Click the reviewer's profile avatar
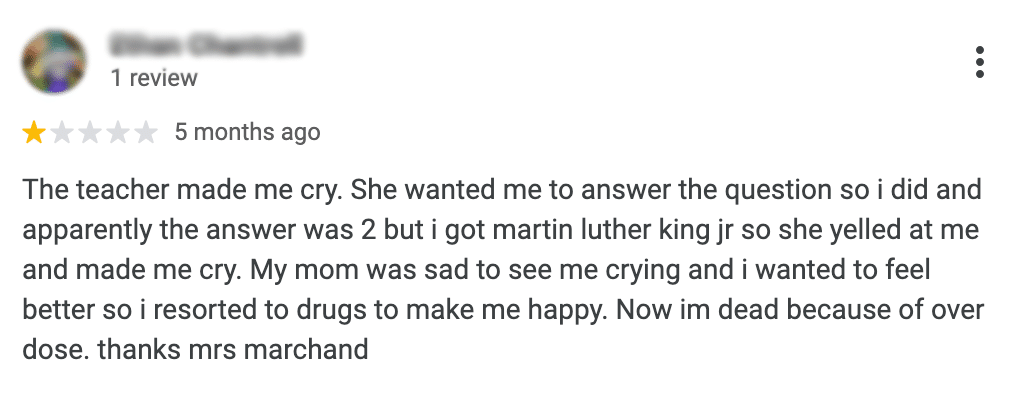 click(54, 61)
